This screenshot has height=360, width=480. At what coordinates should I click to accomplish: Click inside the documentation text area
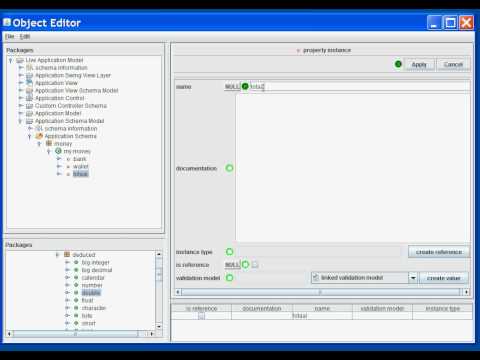tap(353, 168)
